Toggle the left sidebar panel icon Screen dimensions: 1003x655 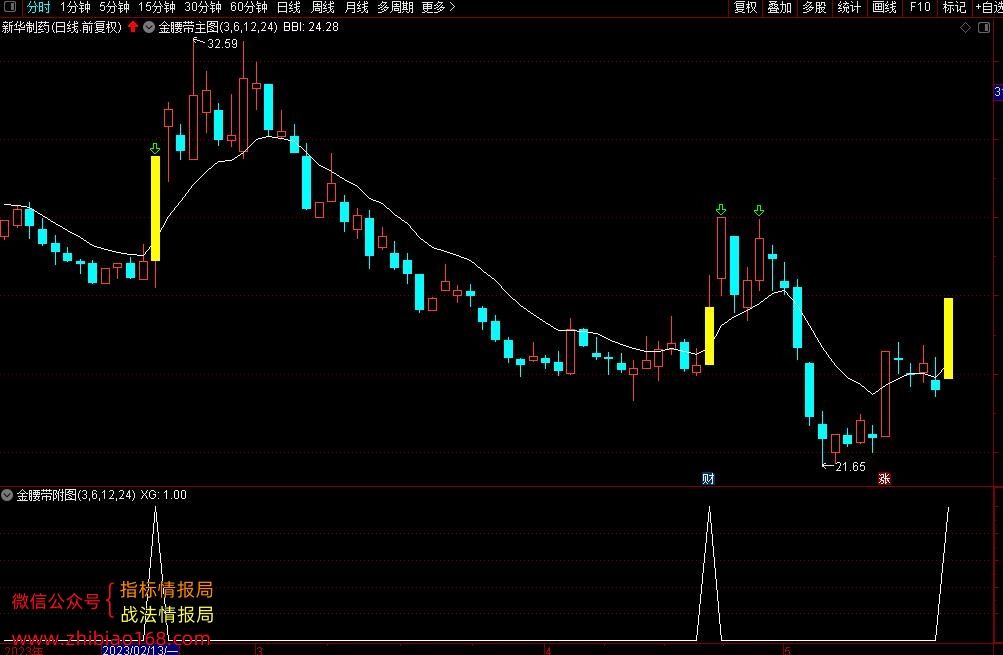pos(10,7)
